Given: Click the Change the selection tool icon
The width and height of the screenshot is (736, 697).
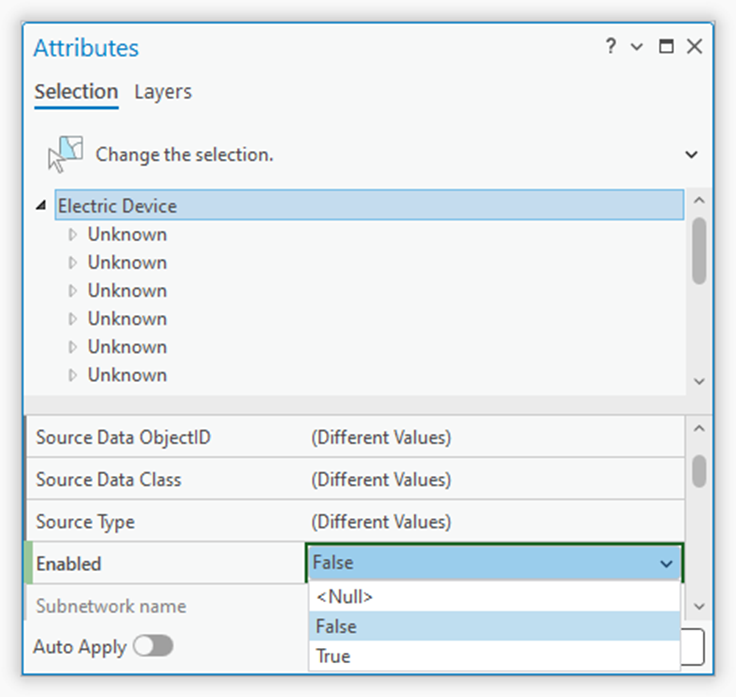Looking at the screenshot, I should (x=66, y=154).
